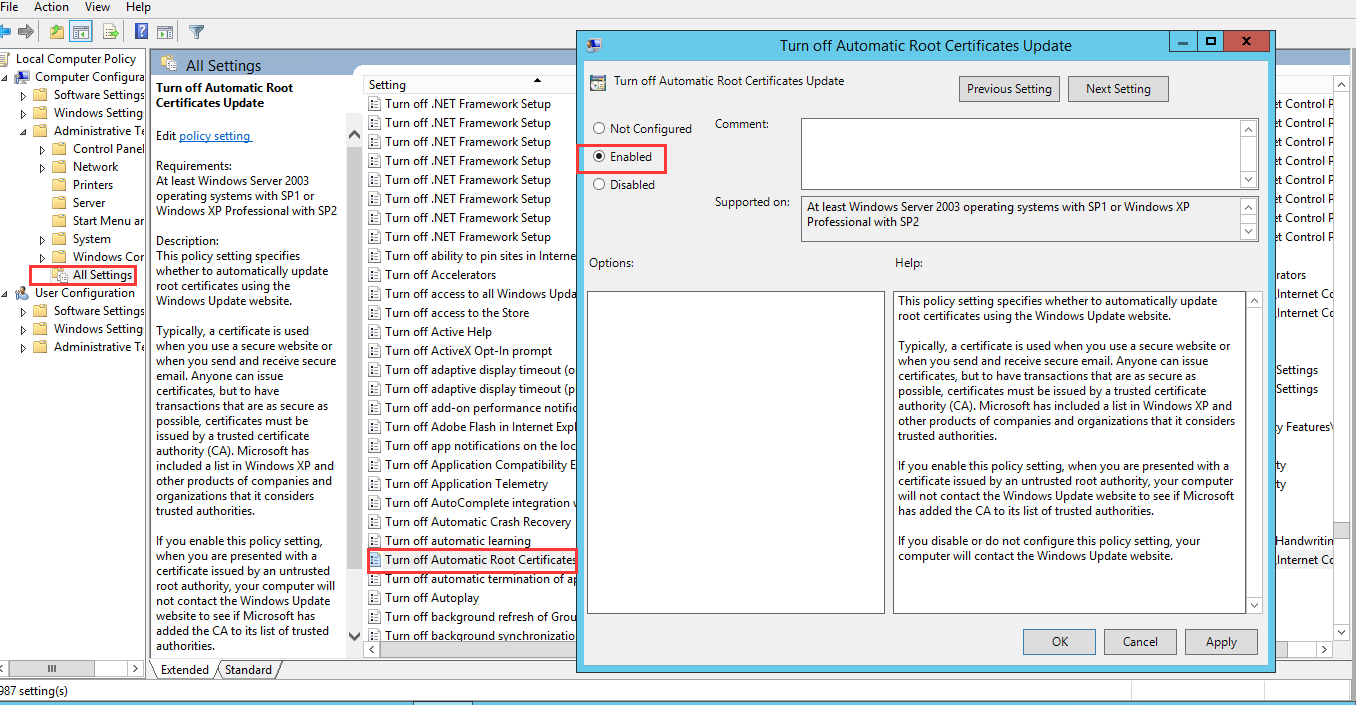
Task: Click the Apply button
Action: [1221, 641]
